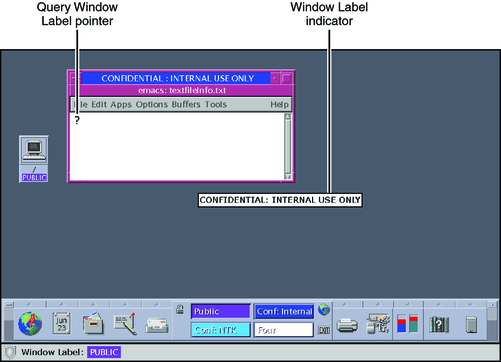Click the Exit button below small globe
This screenshot has width=501, height=362.
tap(324, 330)
